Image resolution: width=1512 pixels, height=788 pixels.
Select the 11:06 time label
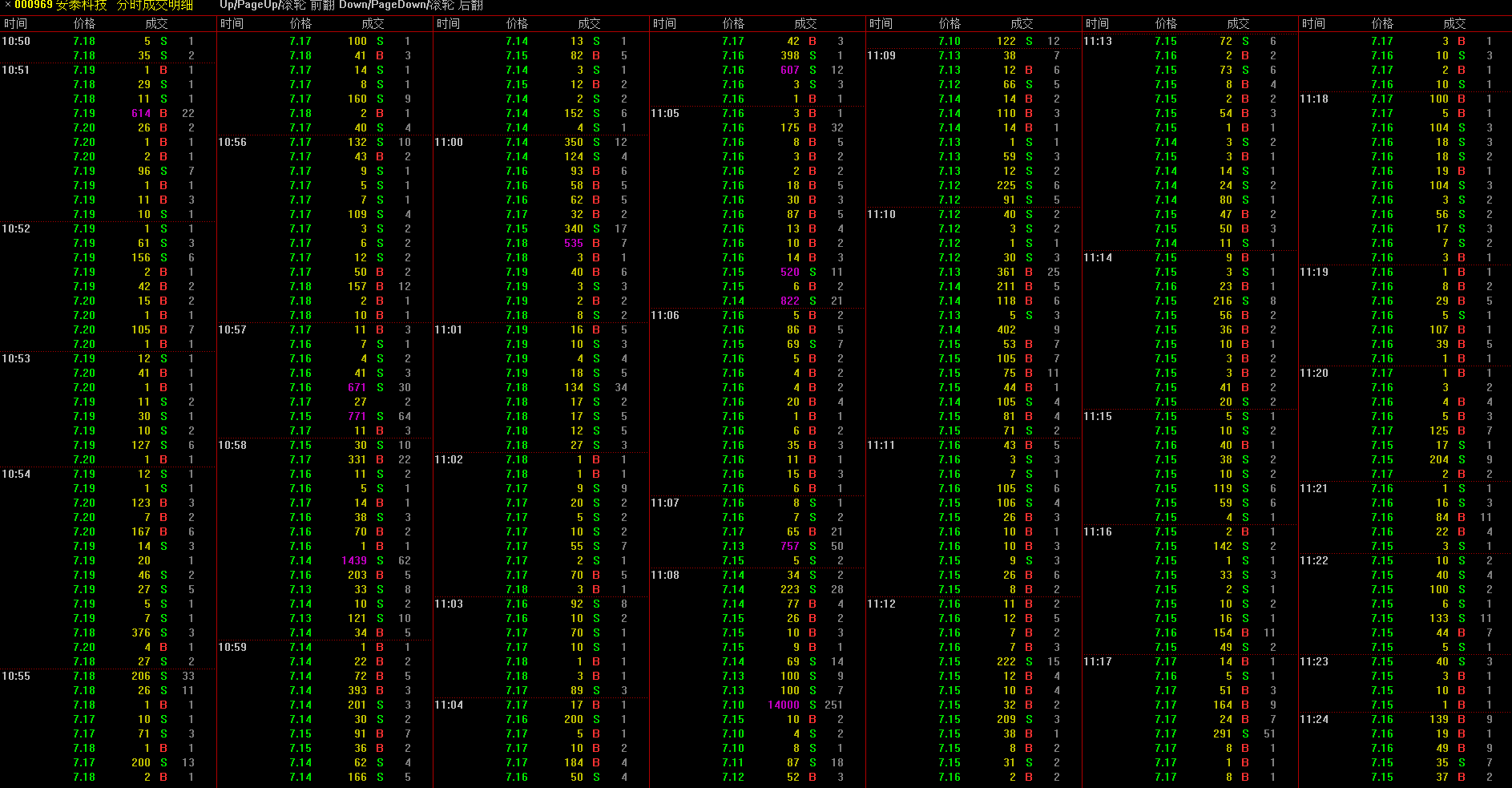click(x=665, y=315)
